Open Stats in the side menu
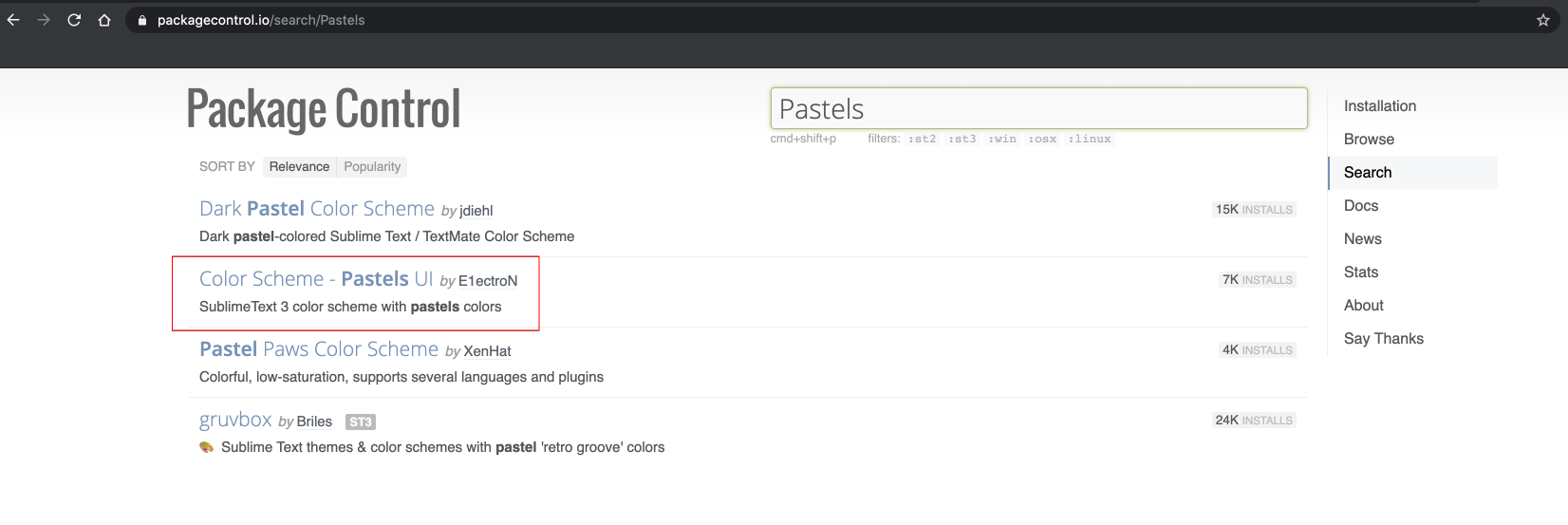This screenshot has width=1568, height=525. (x=1361, y=272)
